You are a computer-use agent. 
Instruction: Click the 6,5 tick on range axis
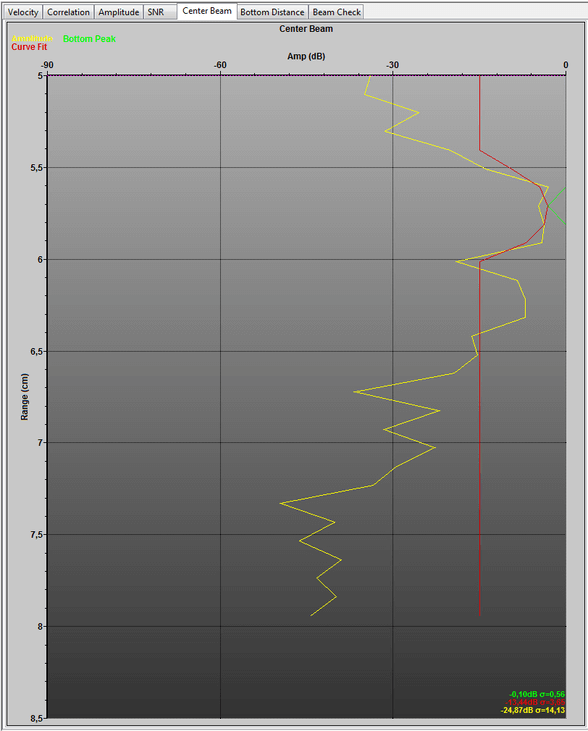(36, 352)
